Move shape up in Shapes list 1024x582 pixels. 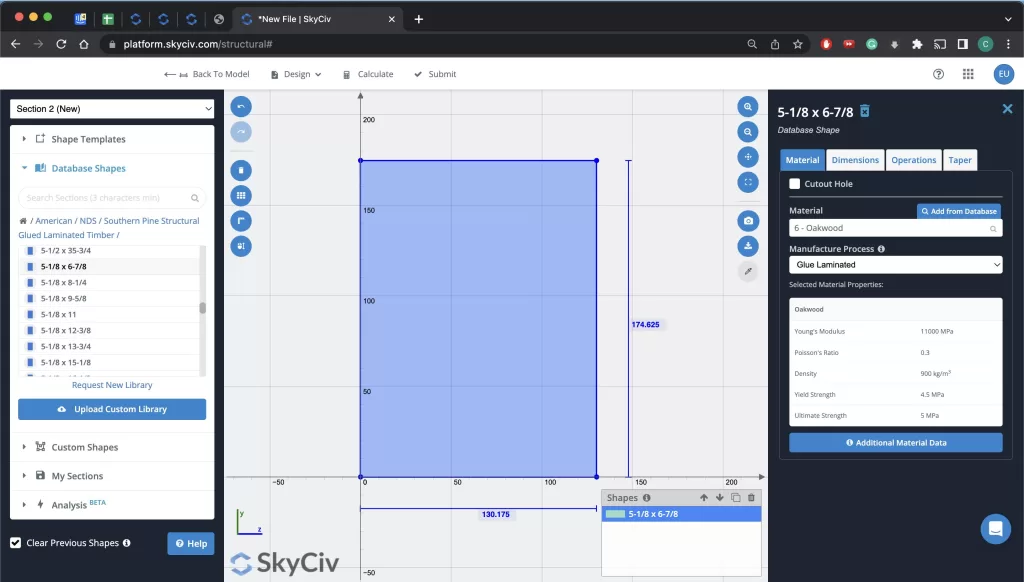[x=703, y=498]
